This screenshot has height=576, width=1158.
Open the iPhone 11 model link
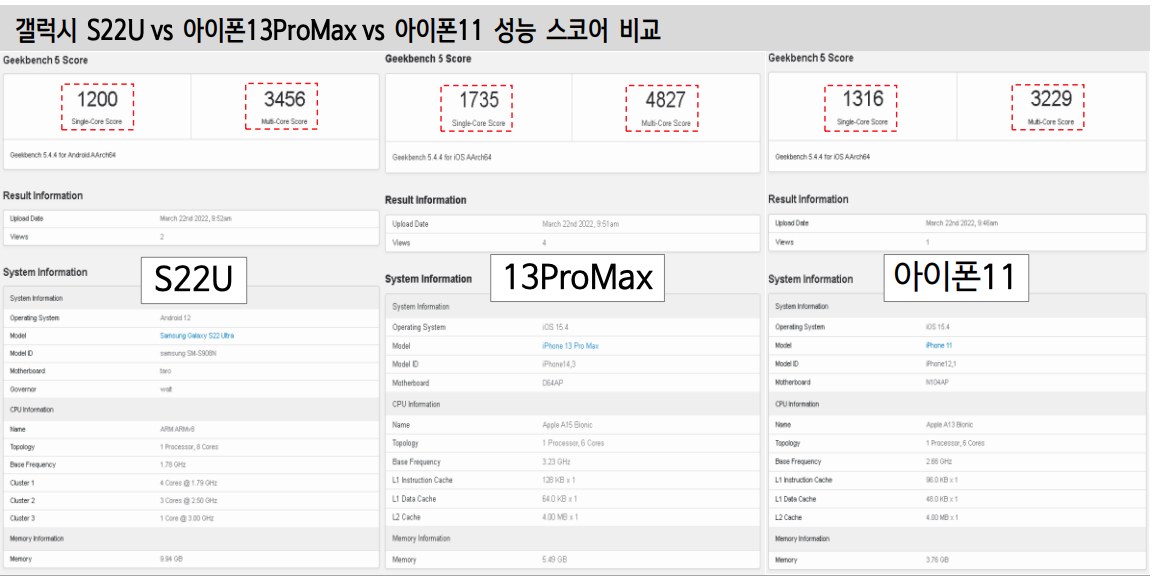tap(939, 345)
